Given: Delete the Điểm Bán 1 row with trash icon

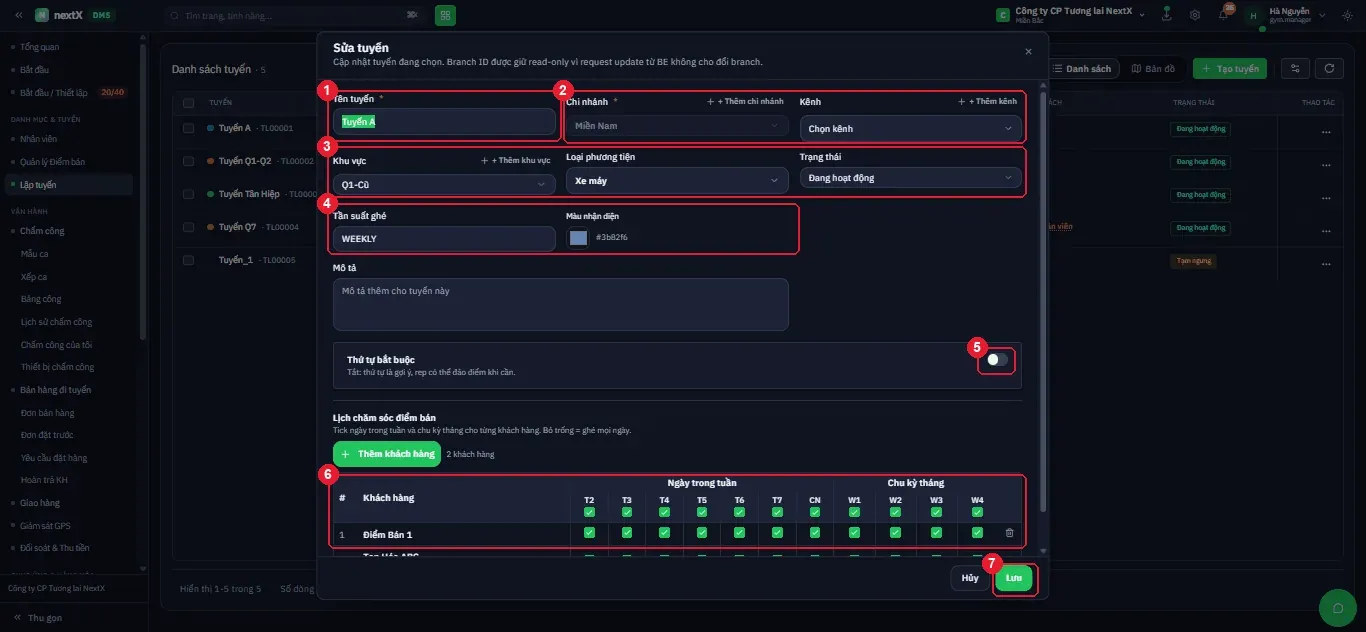Looking at the screenshot, I should (1009, 533).
